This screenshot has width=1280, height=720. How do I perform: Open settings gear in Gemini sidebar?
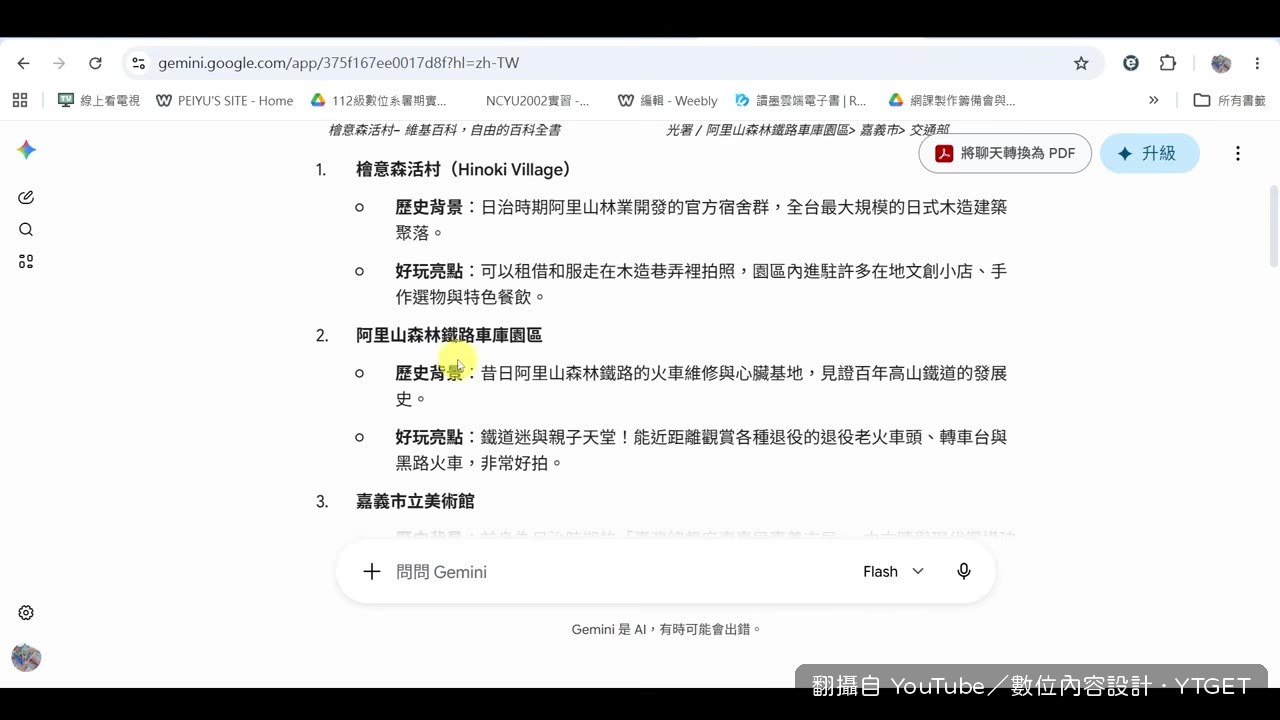click(x=26, y=613)
